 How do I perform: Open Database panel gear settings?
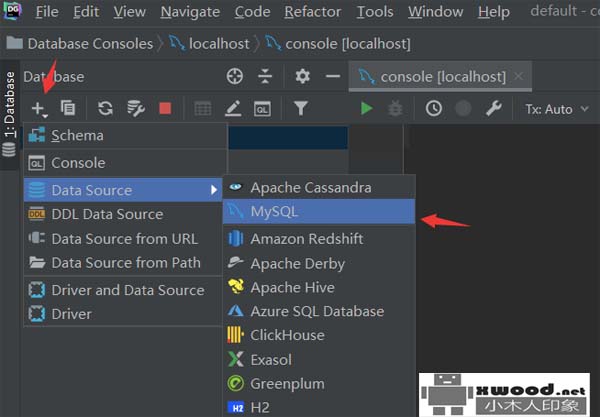[302, 76]
